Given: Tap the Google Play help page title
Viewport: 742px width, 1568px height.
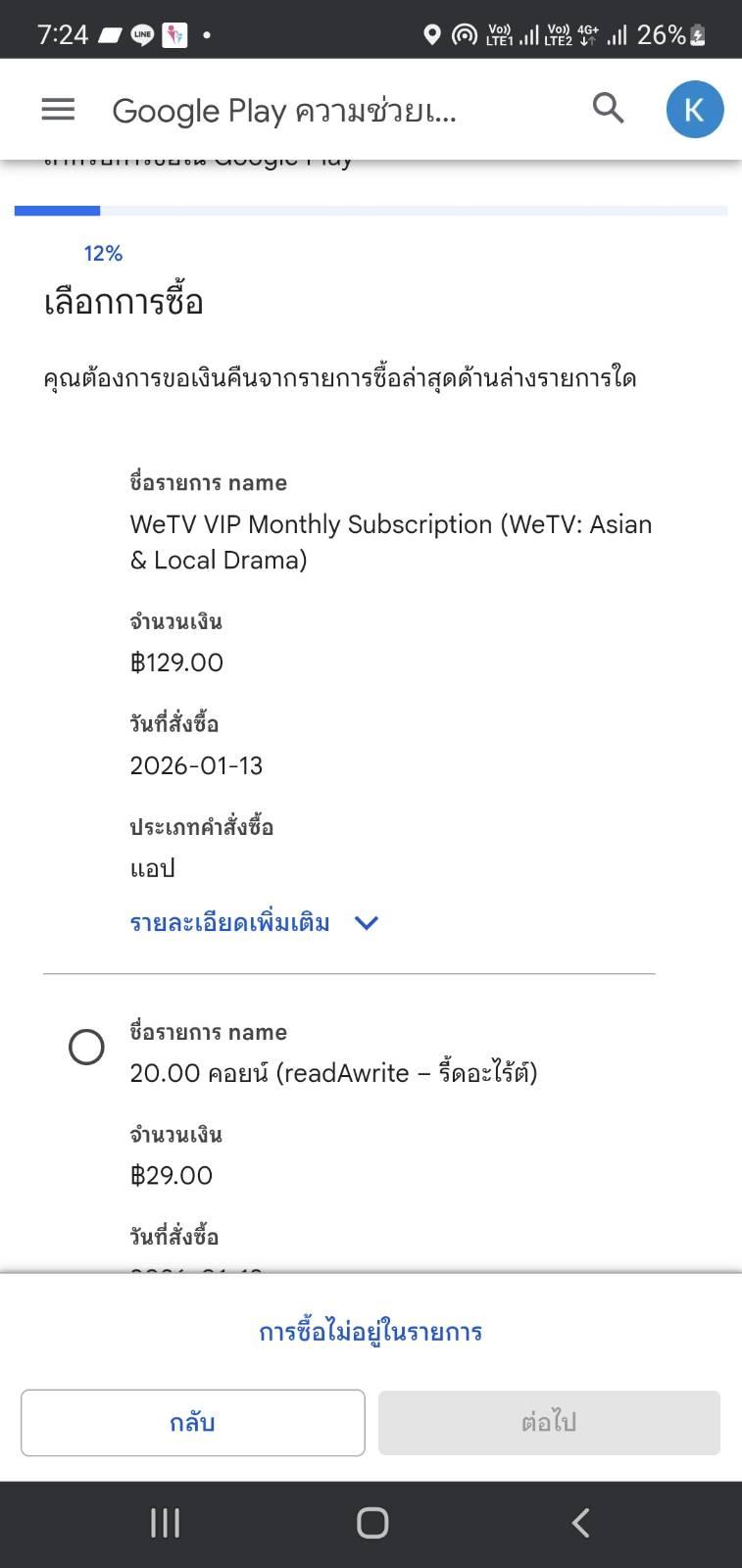Looking at the screenshot, I should pyautogui.click(x=284, y=111).
